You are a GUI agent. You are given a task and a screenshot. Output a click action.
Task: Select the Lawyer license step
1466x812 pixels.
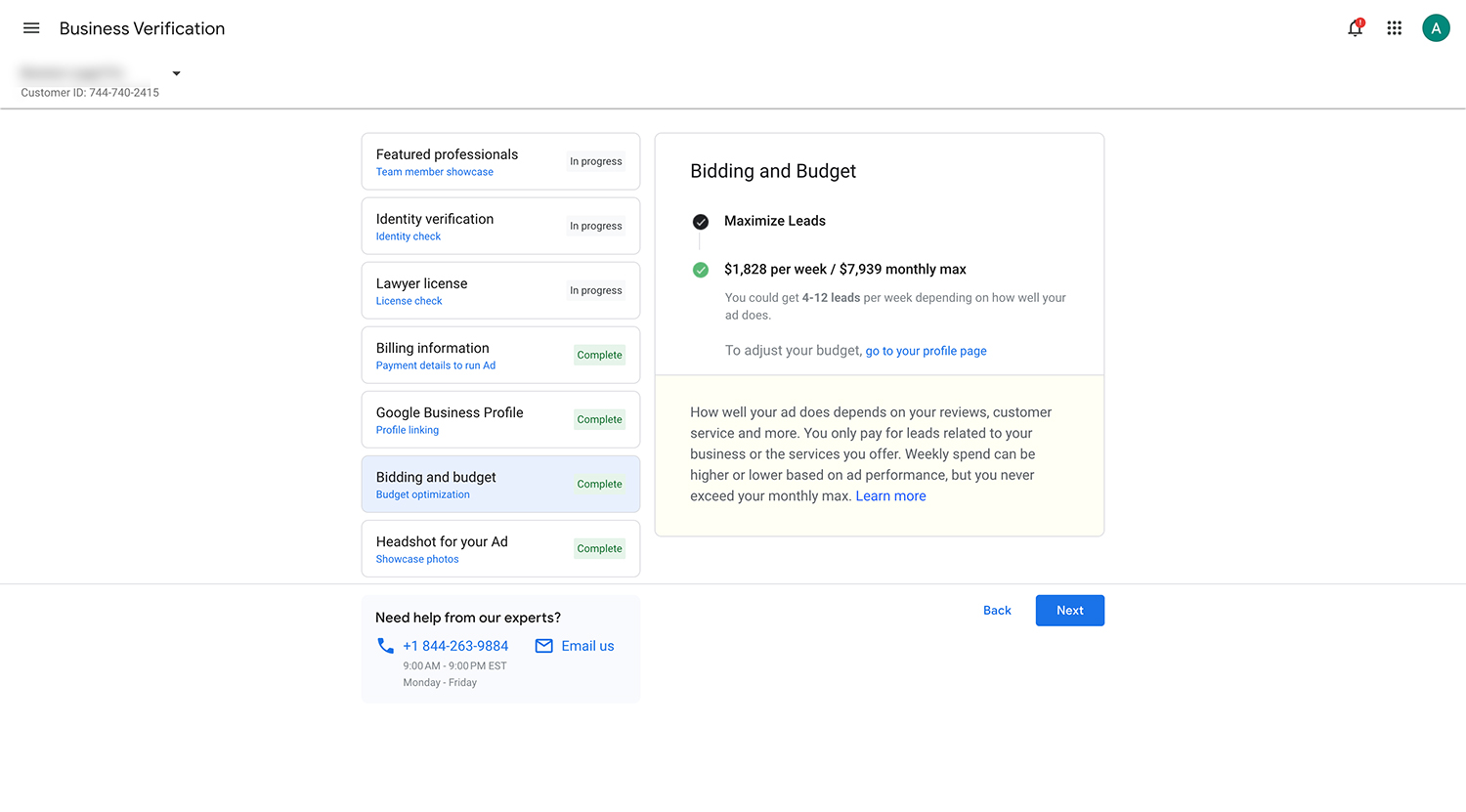[500, 291]
